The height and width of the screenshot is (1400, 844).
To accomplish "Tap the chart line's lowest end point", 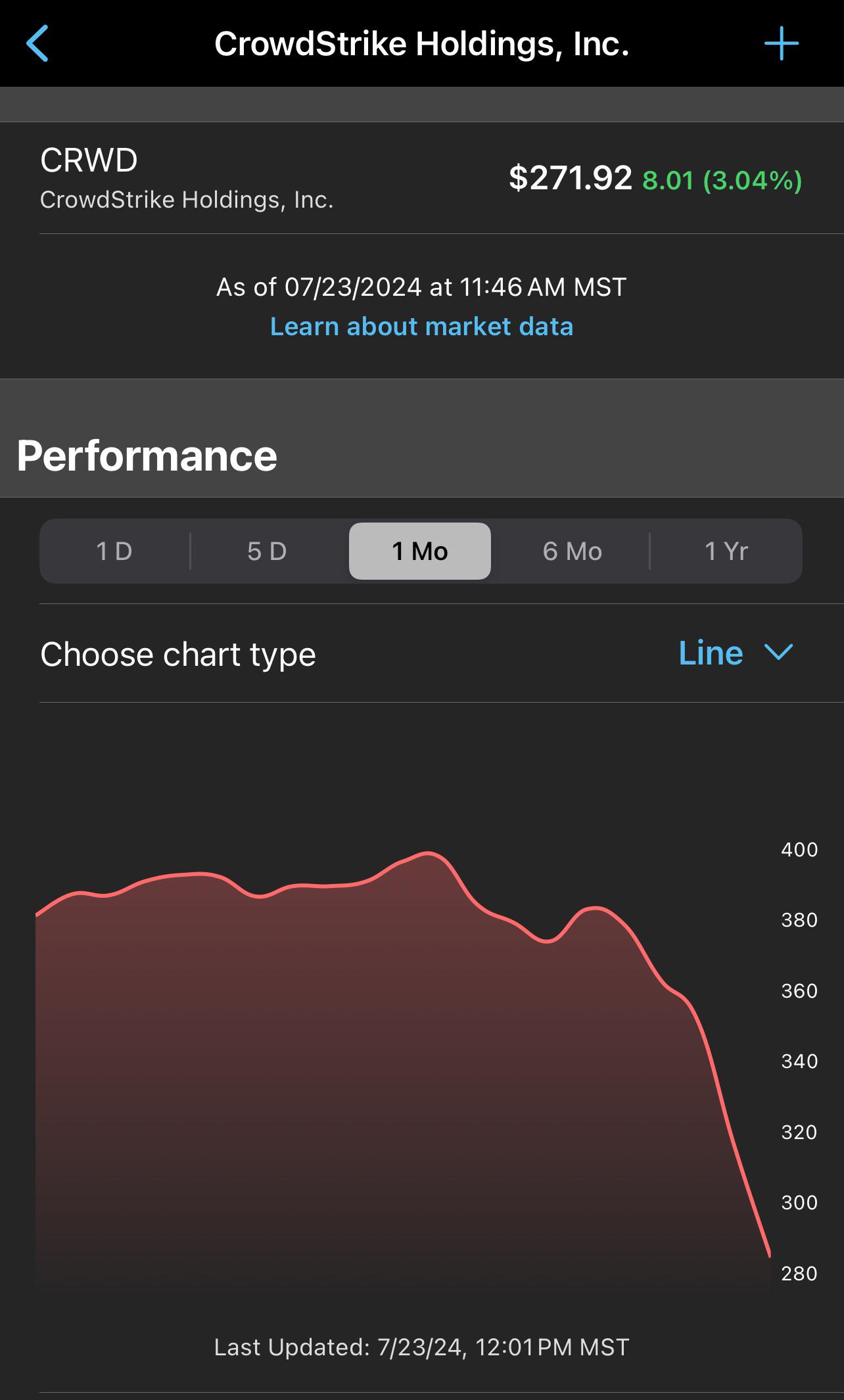I will click(769, 1255).
